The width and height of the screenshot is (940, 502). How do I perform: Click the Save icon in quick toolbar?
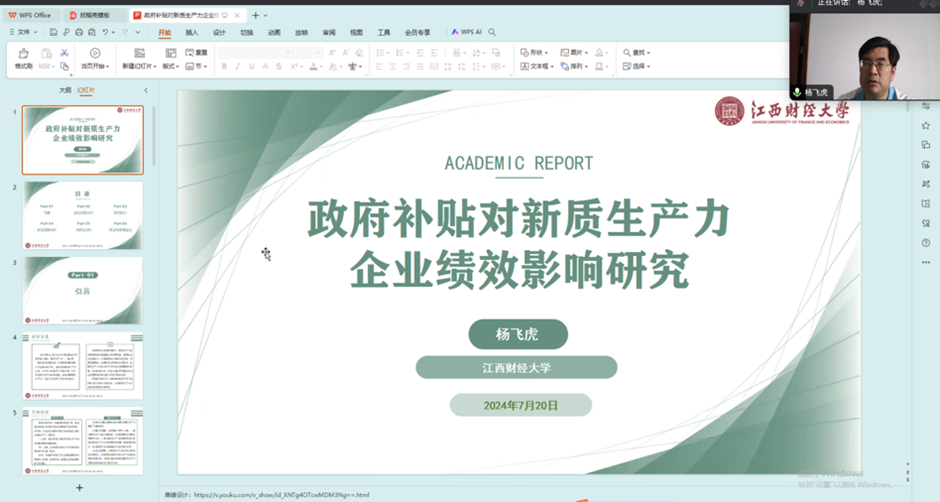pyautogui.click(x=54, y=33)
